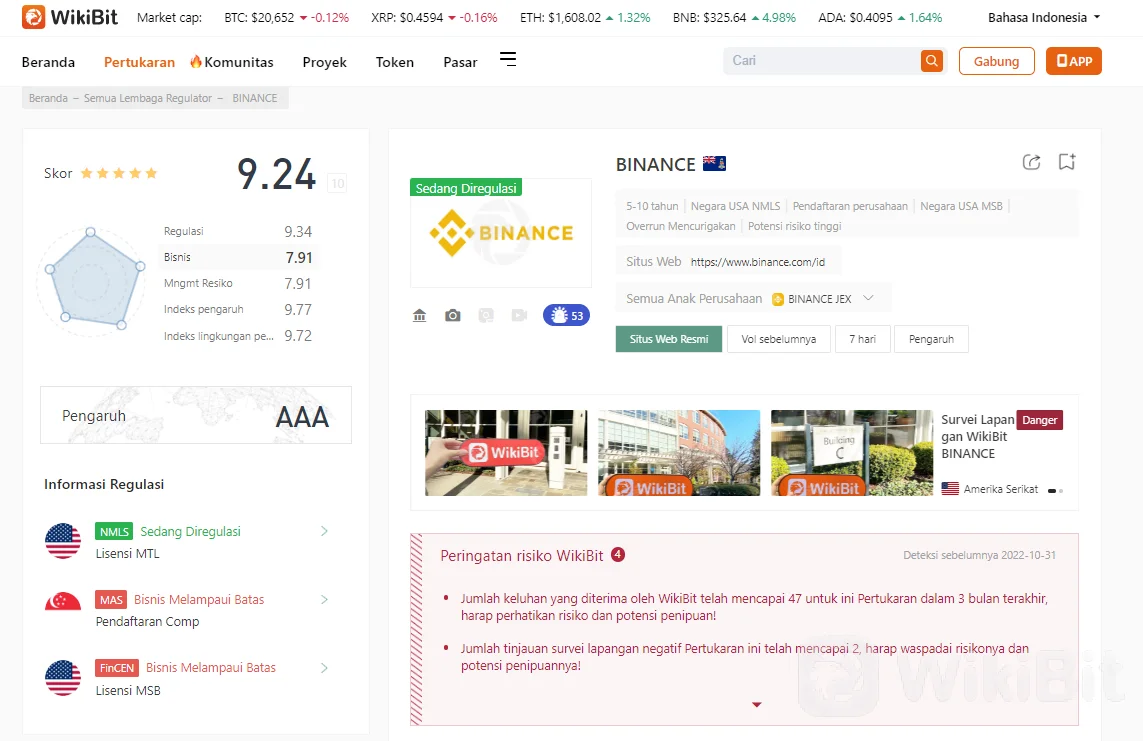Click the ETH price ticker
Image resolution: width=1143 pixels, height=741 pixels.
585,17
